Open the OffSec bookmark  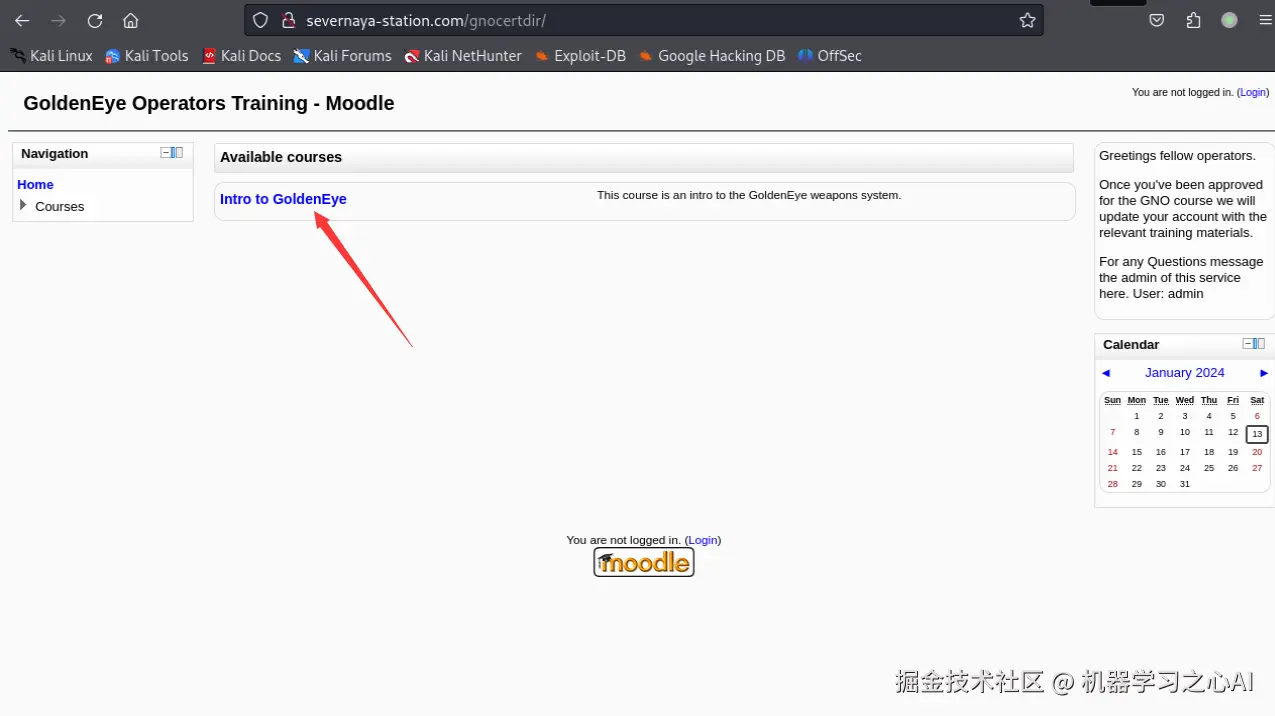[829, 56]
